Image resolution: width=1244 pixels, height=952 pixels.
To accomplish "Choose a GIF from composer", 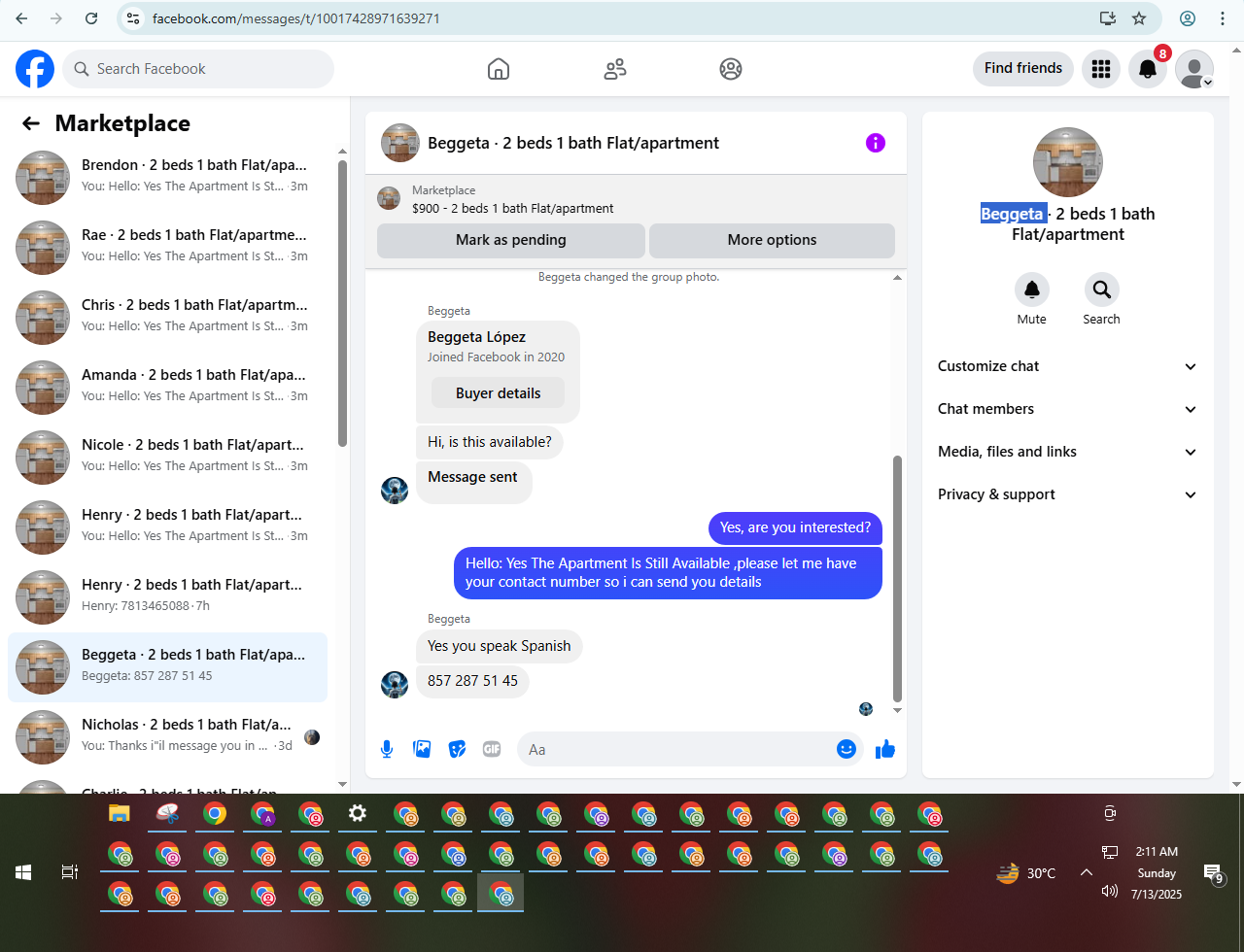I will (x=492, y=749).
